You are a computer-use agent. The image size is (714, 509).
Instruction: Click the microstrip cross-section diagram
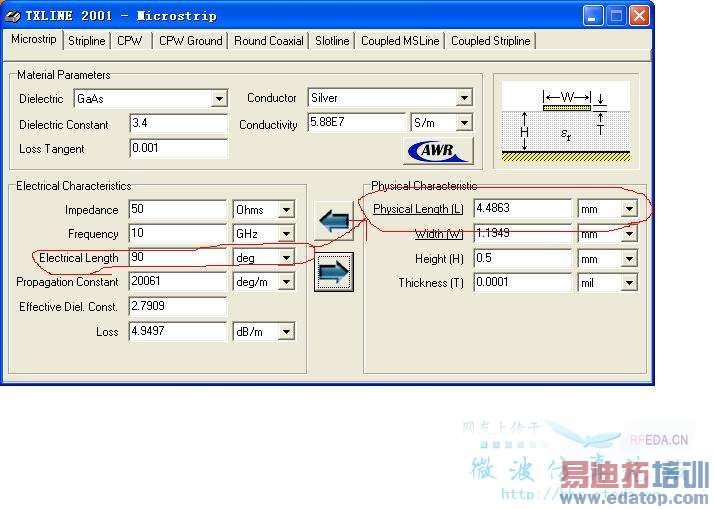[x=566, y=122]
